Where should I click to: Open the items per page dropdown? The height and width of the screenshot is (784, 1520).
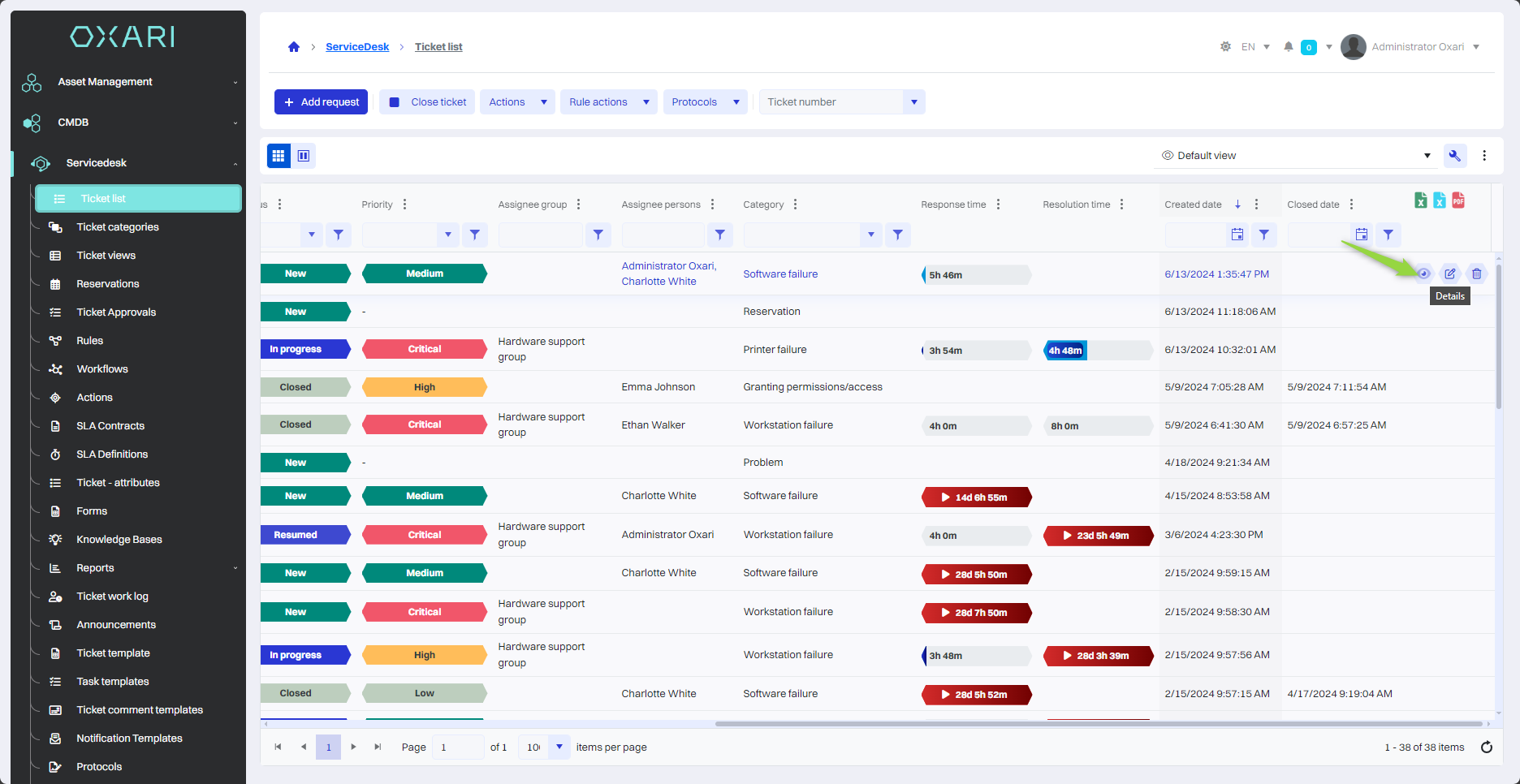[559, 747]
